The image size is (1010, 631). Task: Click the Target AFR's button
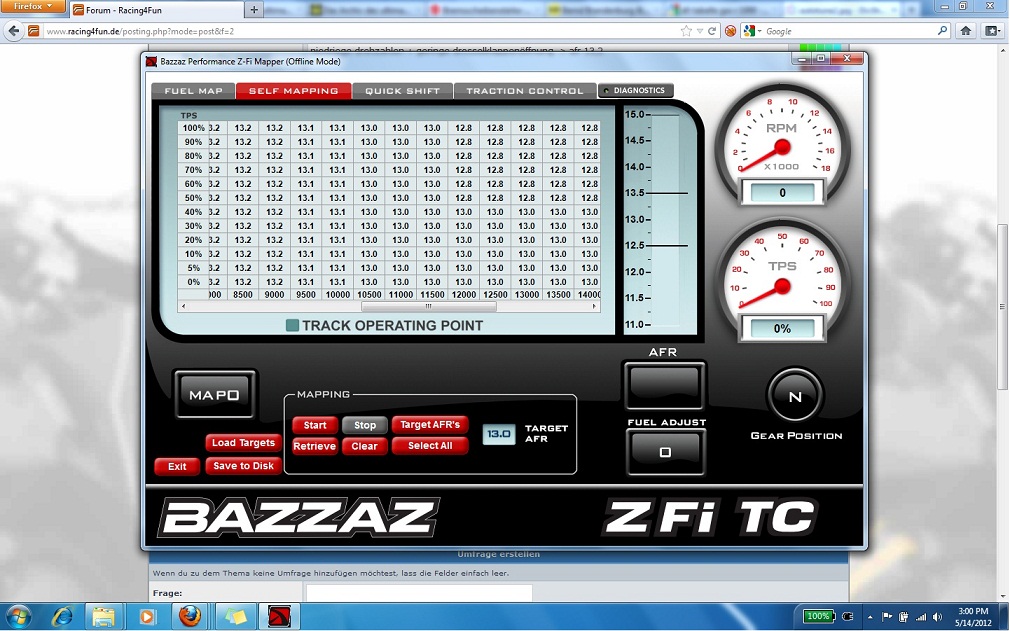[430, 425]
